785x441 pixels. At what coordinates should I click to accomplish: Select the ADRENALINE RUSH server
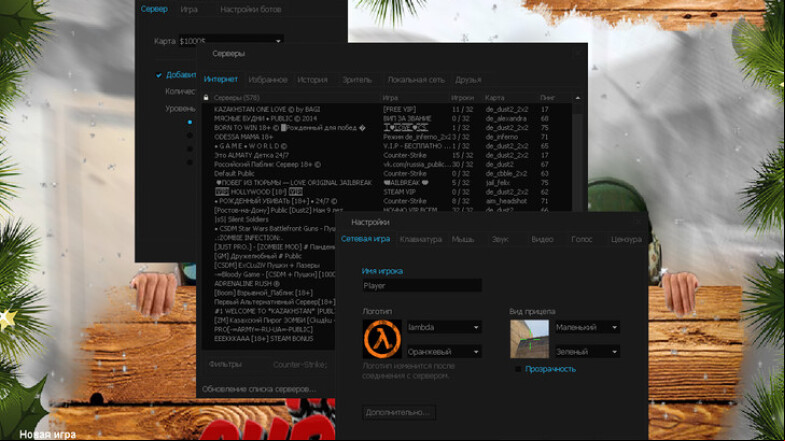(247, 284)
